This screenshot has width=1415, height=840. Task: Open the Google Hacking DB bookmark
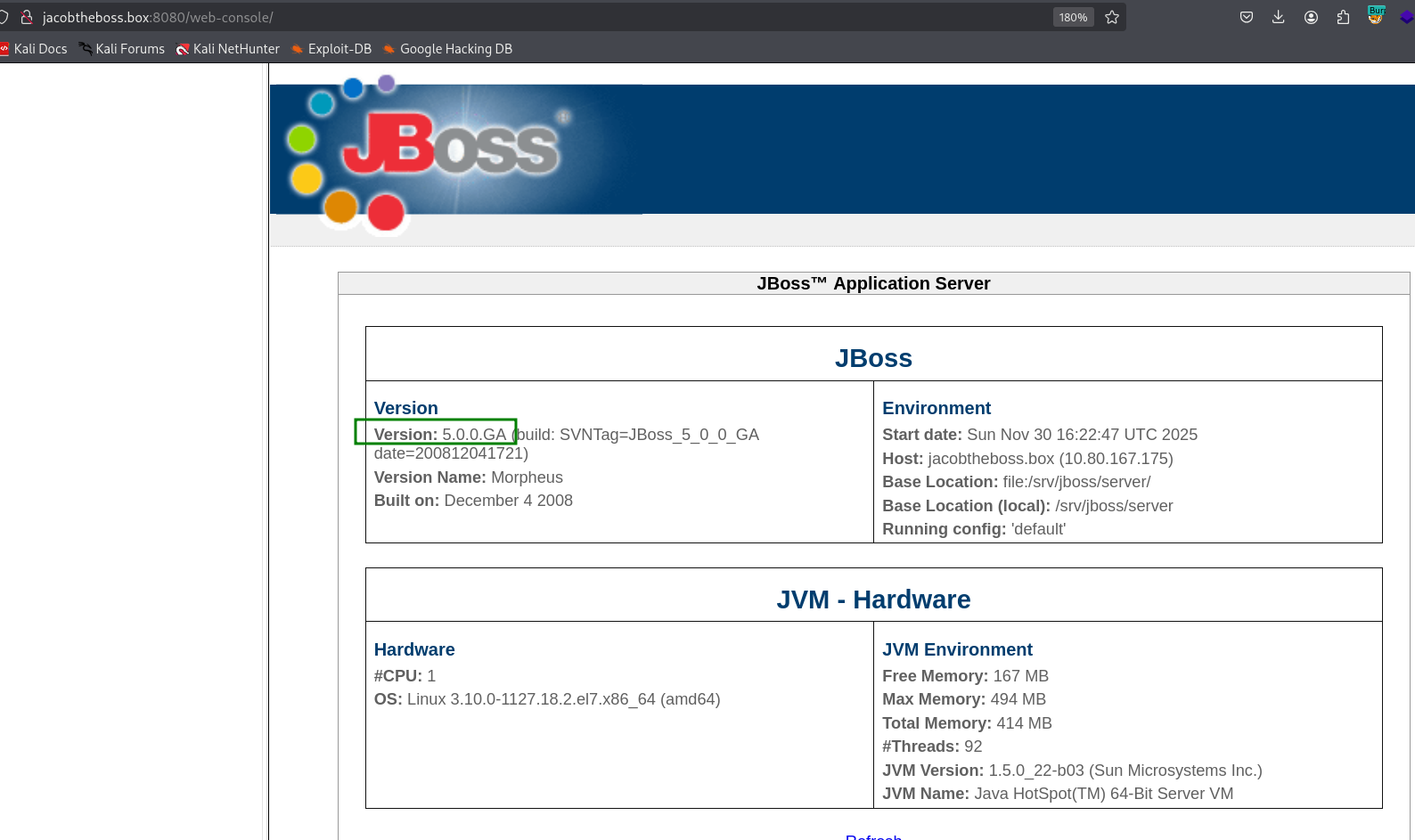(x=448, y=49)
